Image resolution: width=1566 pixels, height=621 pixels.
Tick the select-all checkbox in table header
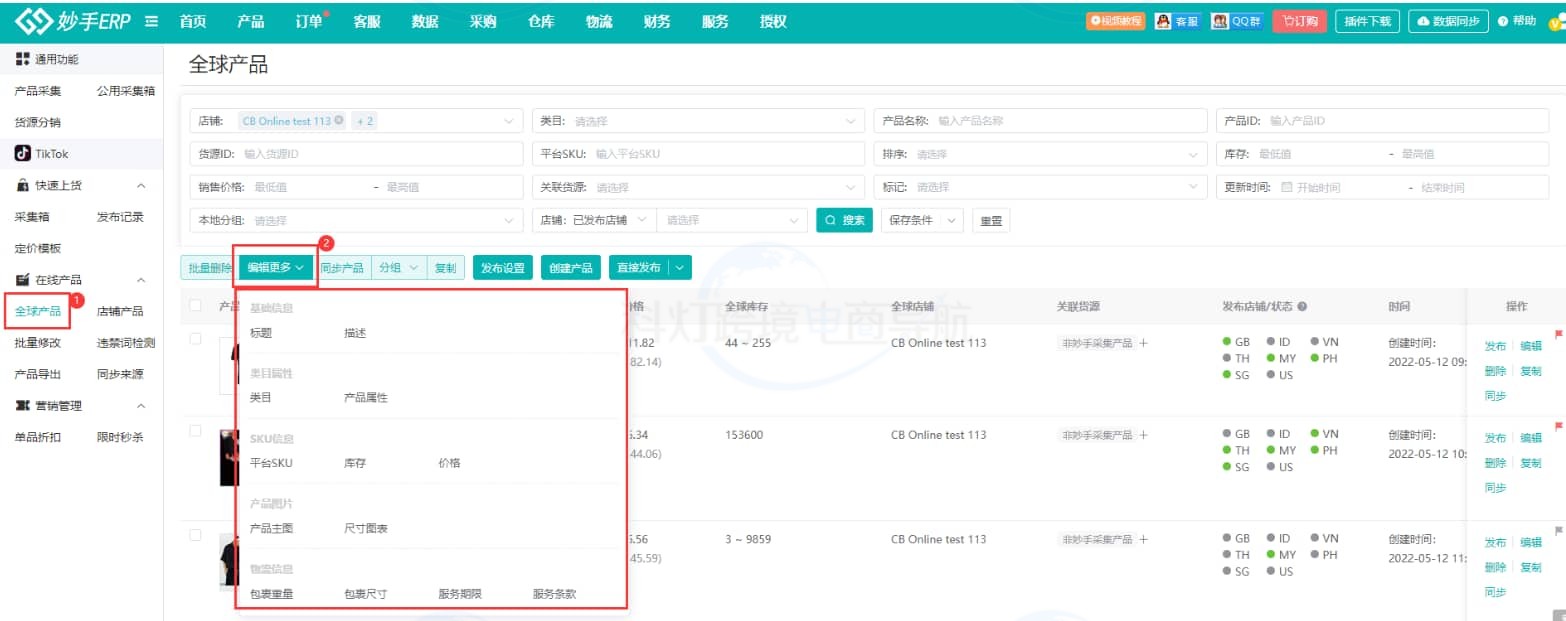point(195,306)
